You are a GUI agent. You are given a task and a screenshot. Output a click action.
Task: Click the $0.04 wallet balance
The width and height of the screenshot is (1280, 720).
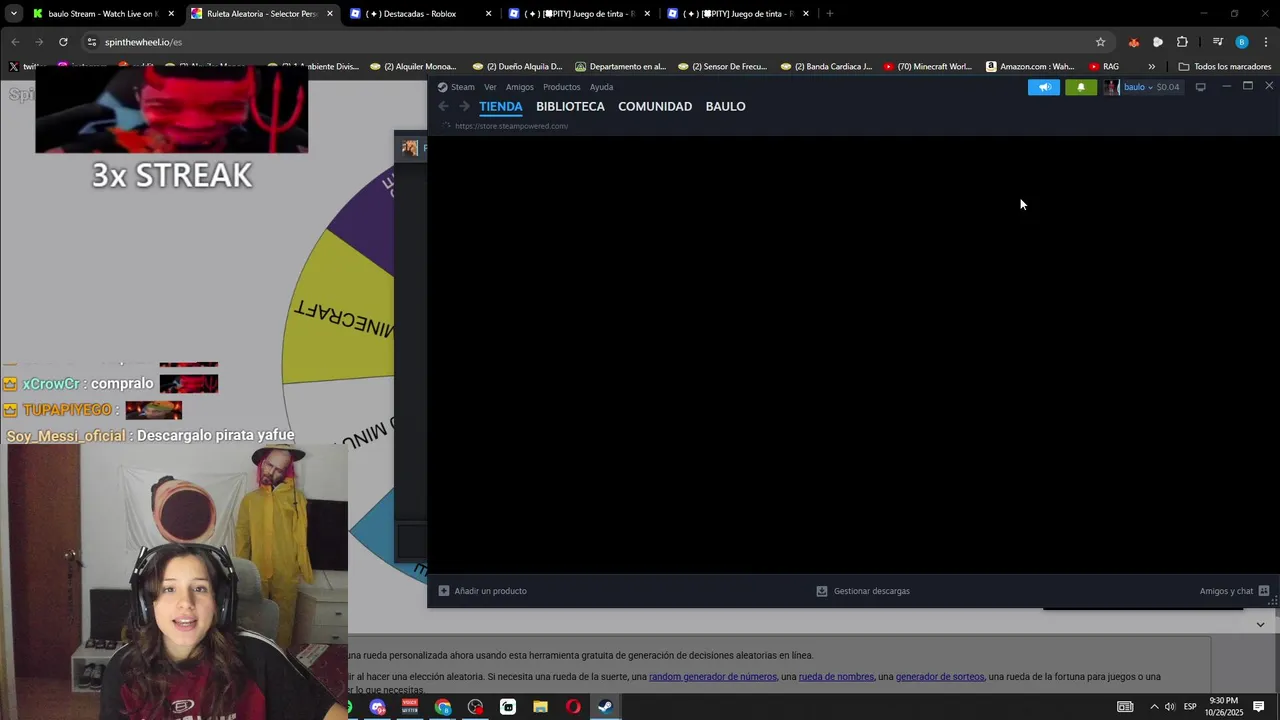point(1168,87)
